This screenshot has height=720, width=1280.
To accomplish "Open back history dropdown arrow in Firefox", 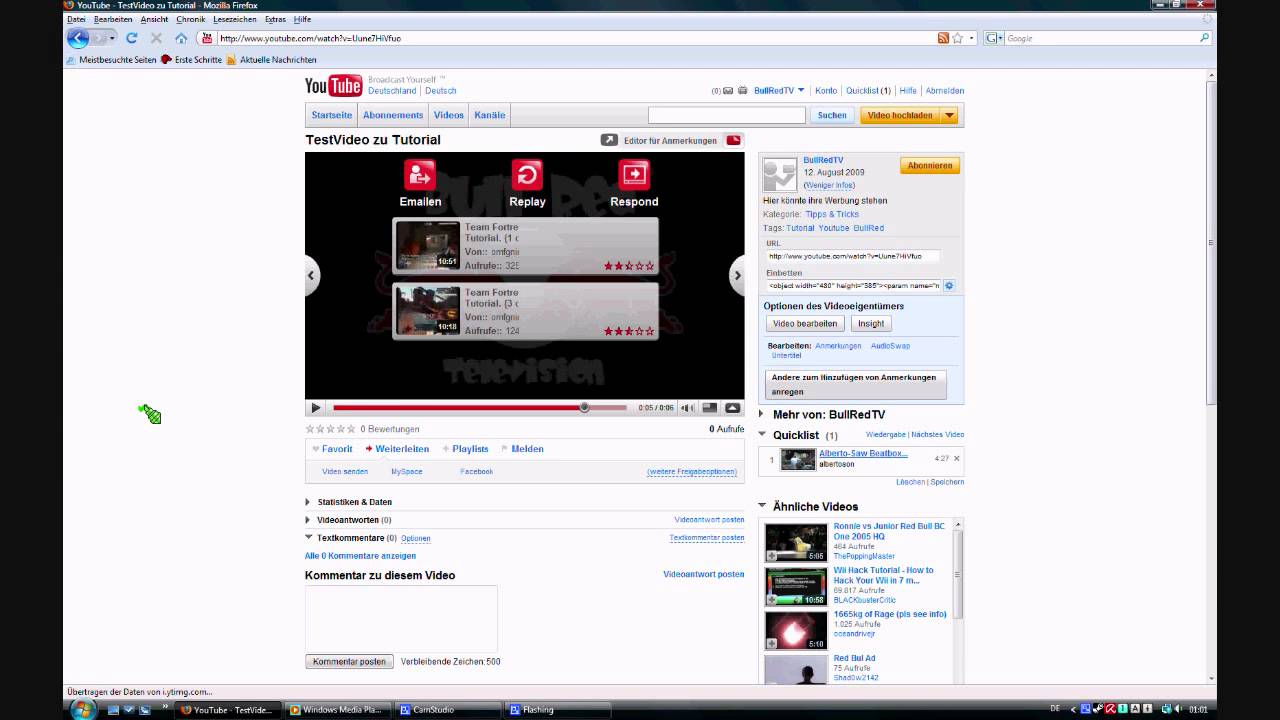I will point(112,38).
